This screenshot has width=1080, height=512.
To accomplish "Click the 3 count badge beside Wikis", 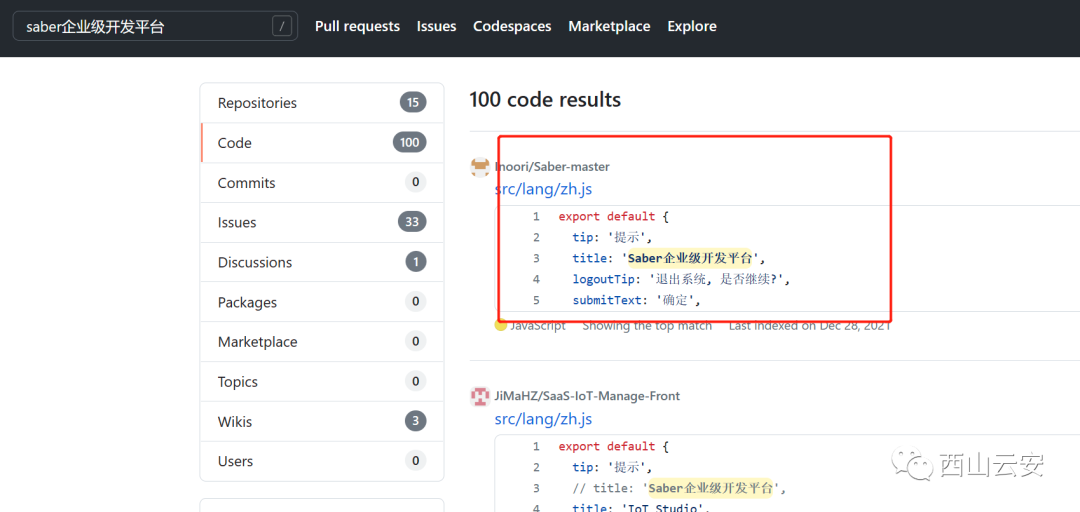I will [415, 421].
